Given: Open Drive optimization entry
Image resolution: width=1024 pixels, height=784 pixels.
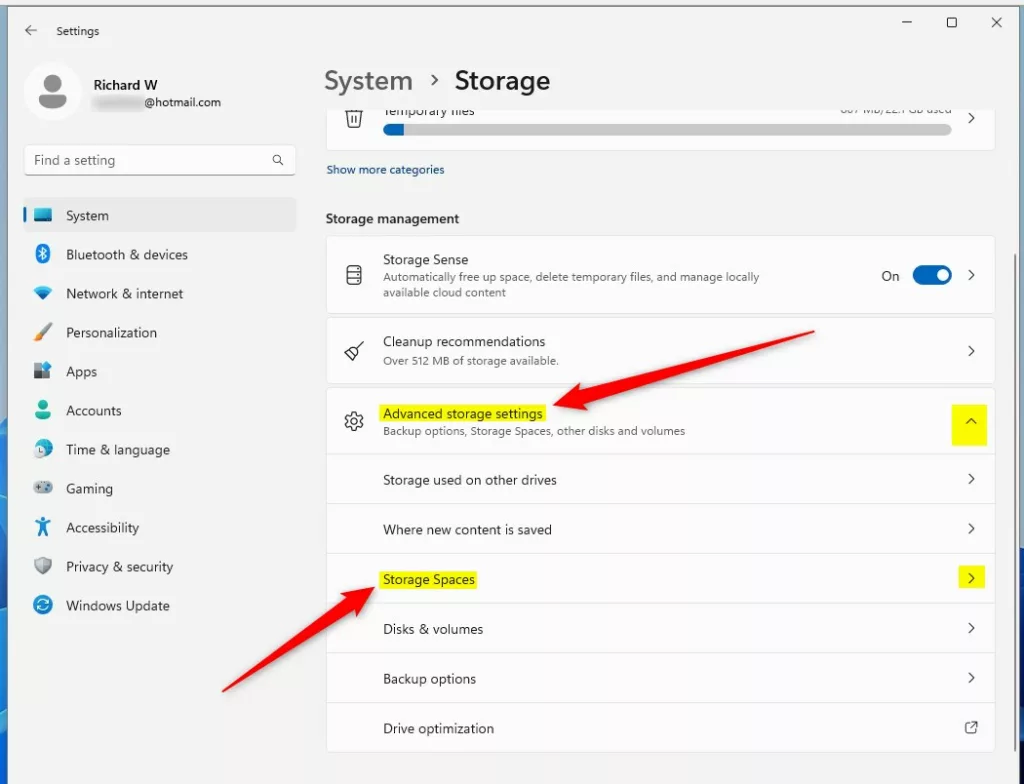Looking at the screenshot, I should (x=660, y=728).
